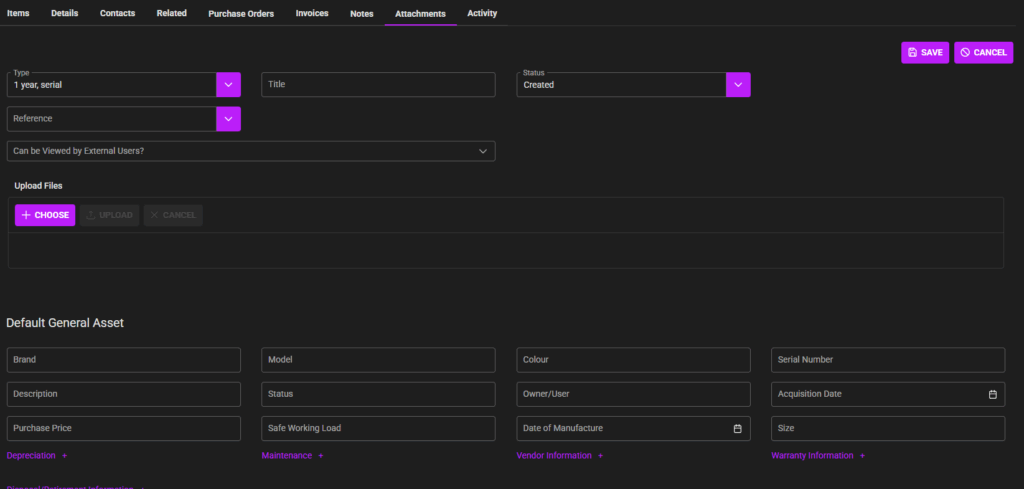Click plus icon next to Warranty Information
1024x489 pixels.
(863, 456)
